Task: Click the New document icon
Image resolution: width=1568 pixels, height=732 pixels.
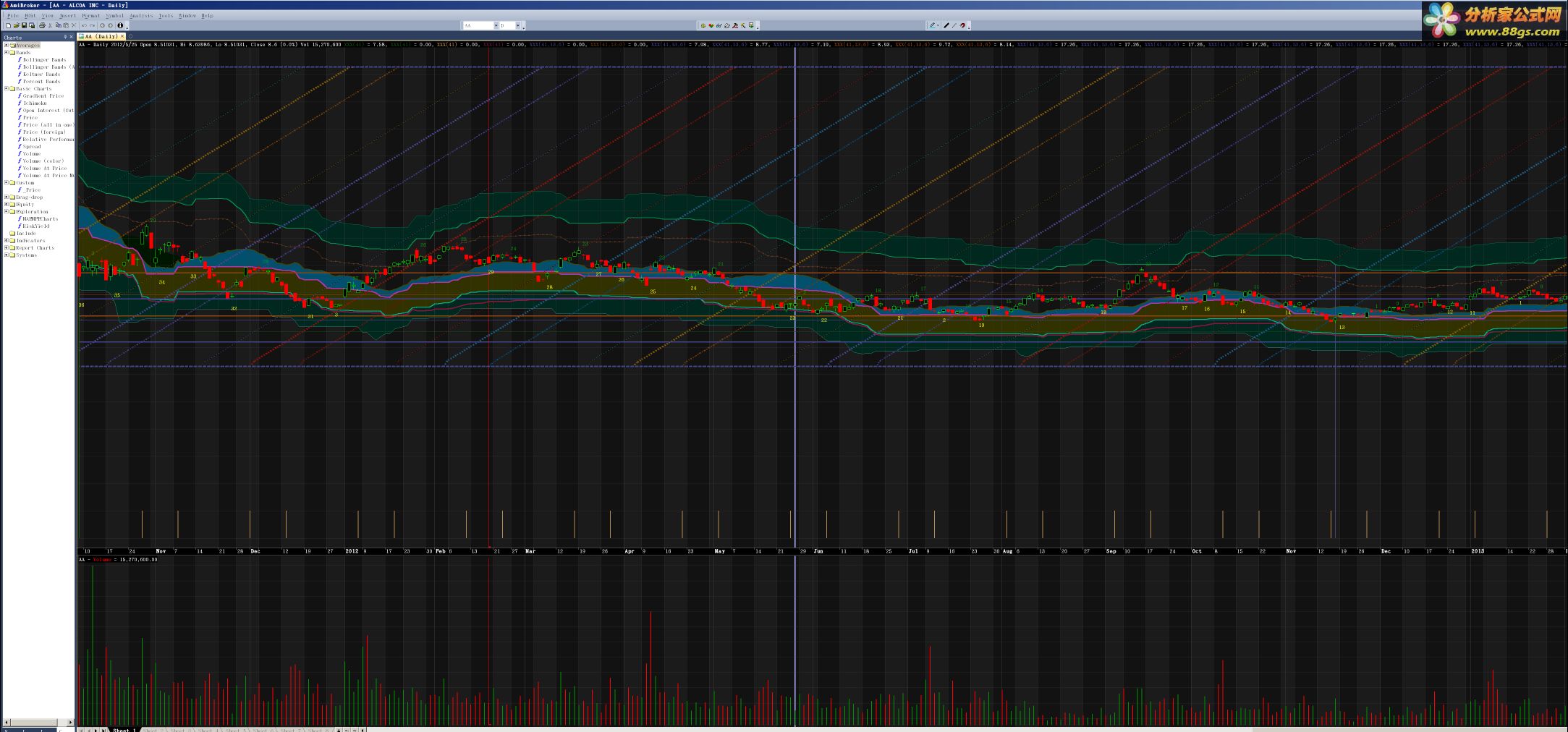Action: [9, 25]
